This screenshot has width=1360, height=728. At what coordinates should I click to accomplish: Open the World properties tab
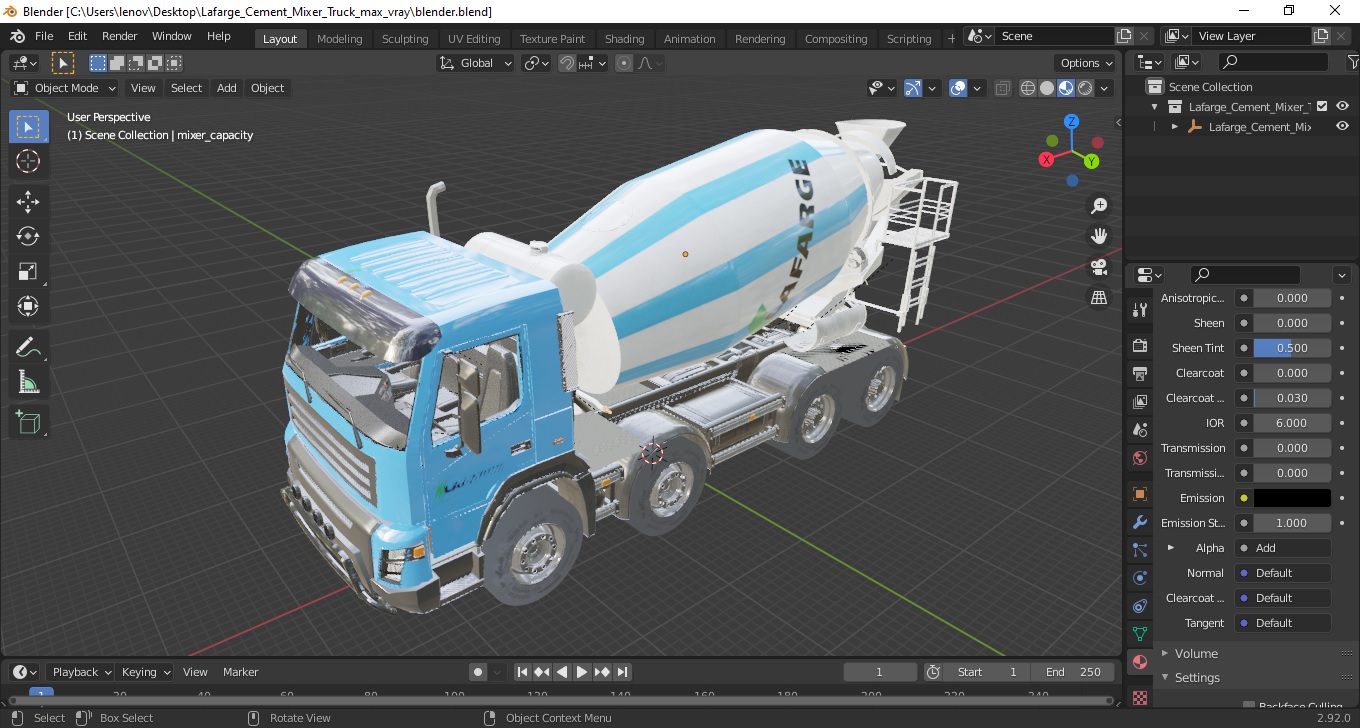click(x=1139, y=458)
